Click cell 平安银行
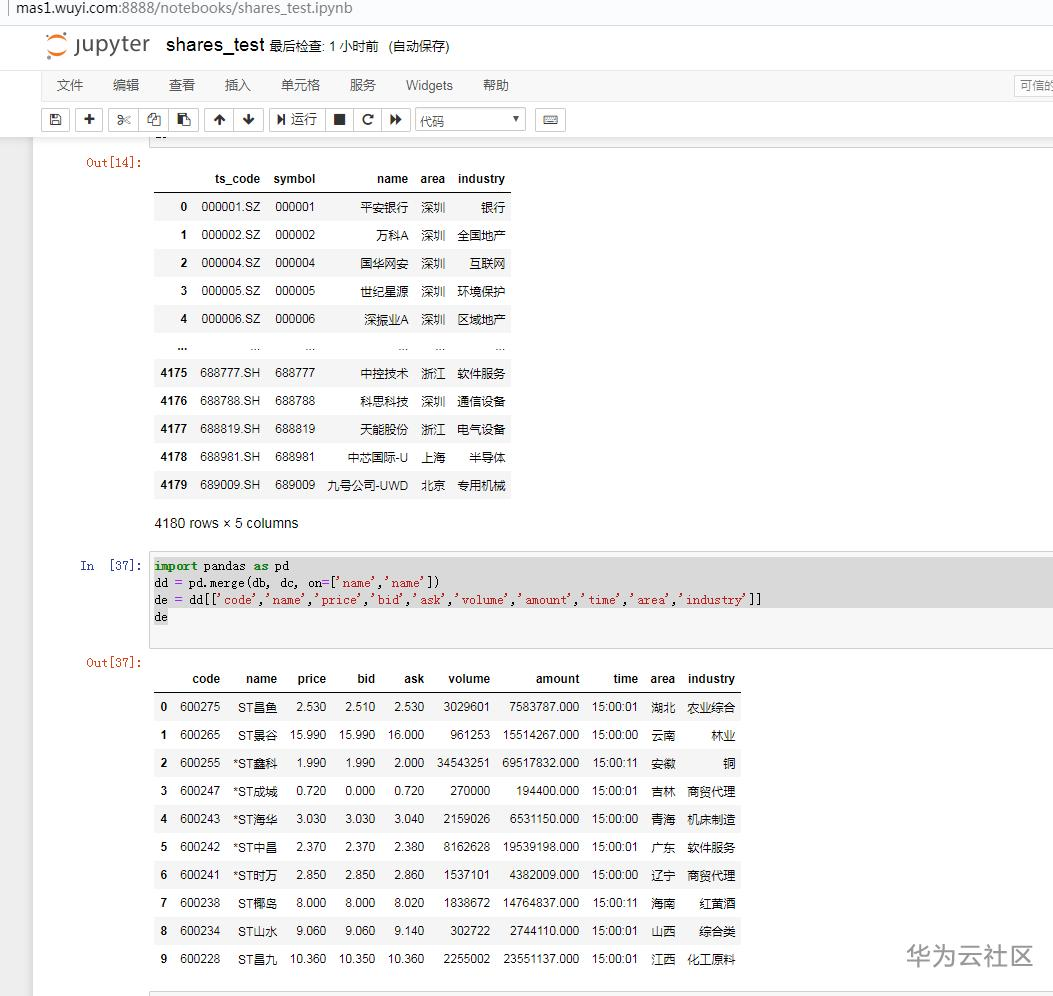 click(x=383, y=208)
